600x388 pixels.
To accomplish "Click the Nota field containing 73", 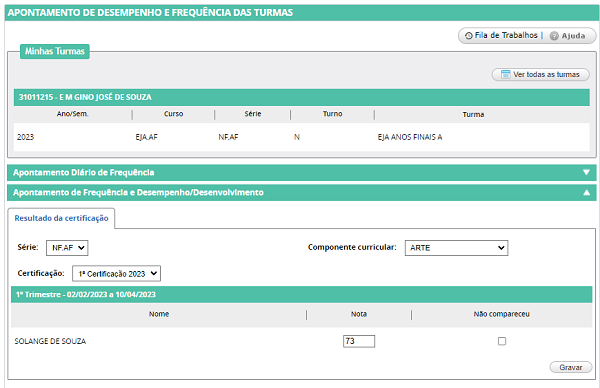I will (x=359, y=341).
